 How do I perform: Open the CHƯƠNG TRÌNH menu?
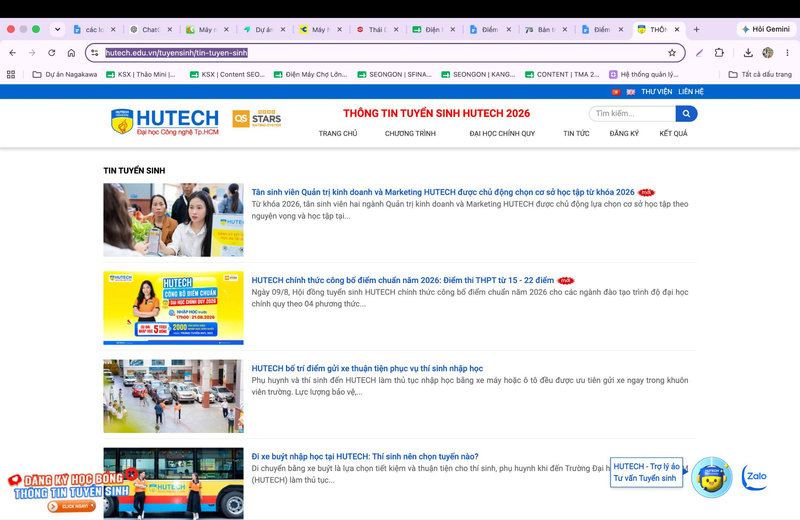tap(410, 134)
